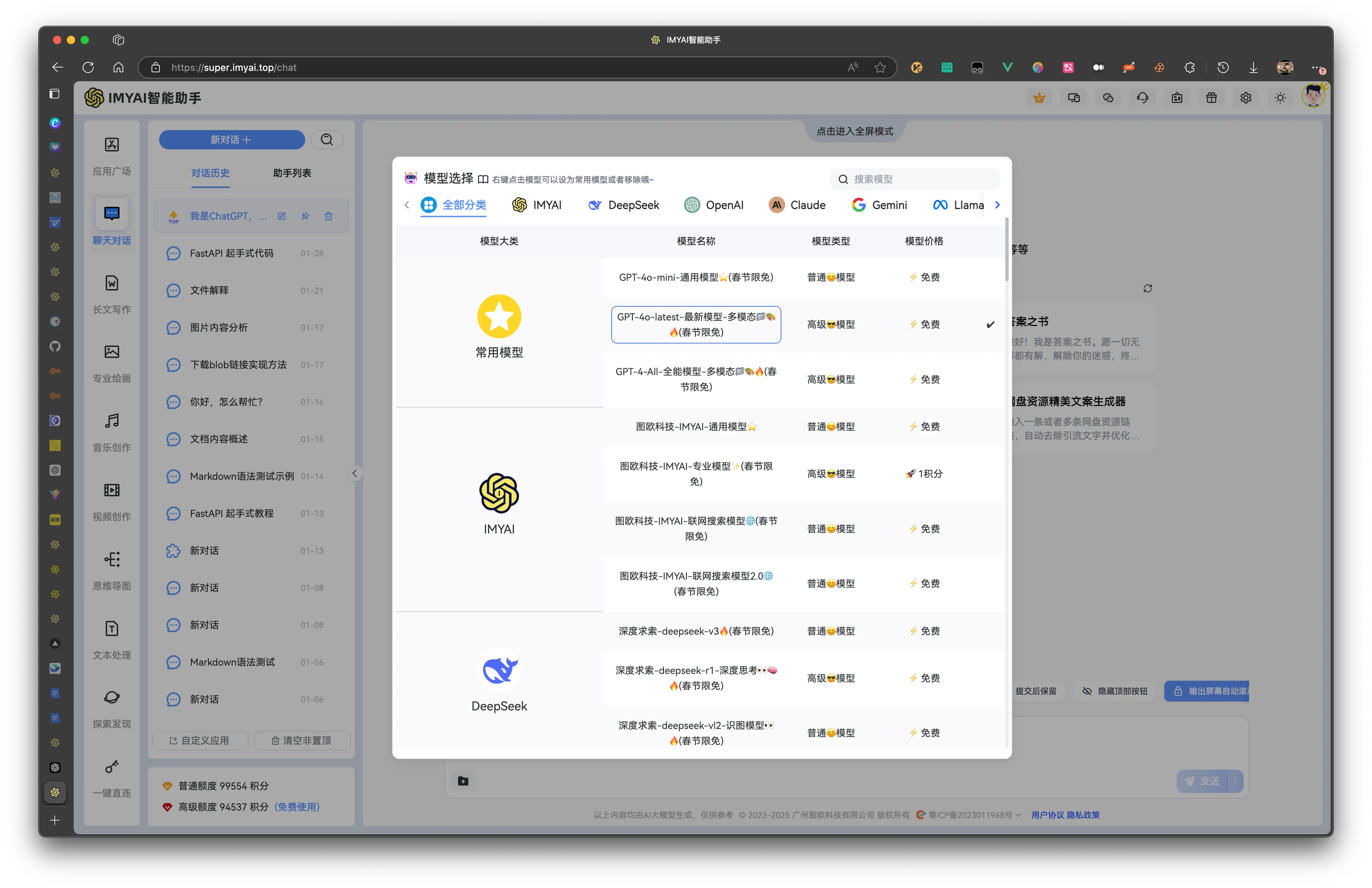
Task: Open the browser extensions puzzle icon
Action: (x=1189, y=67)
